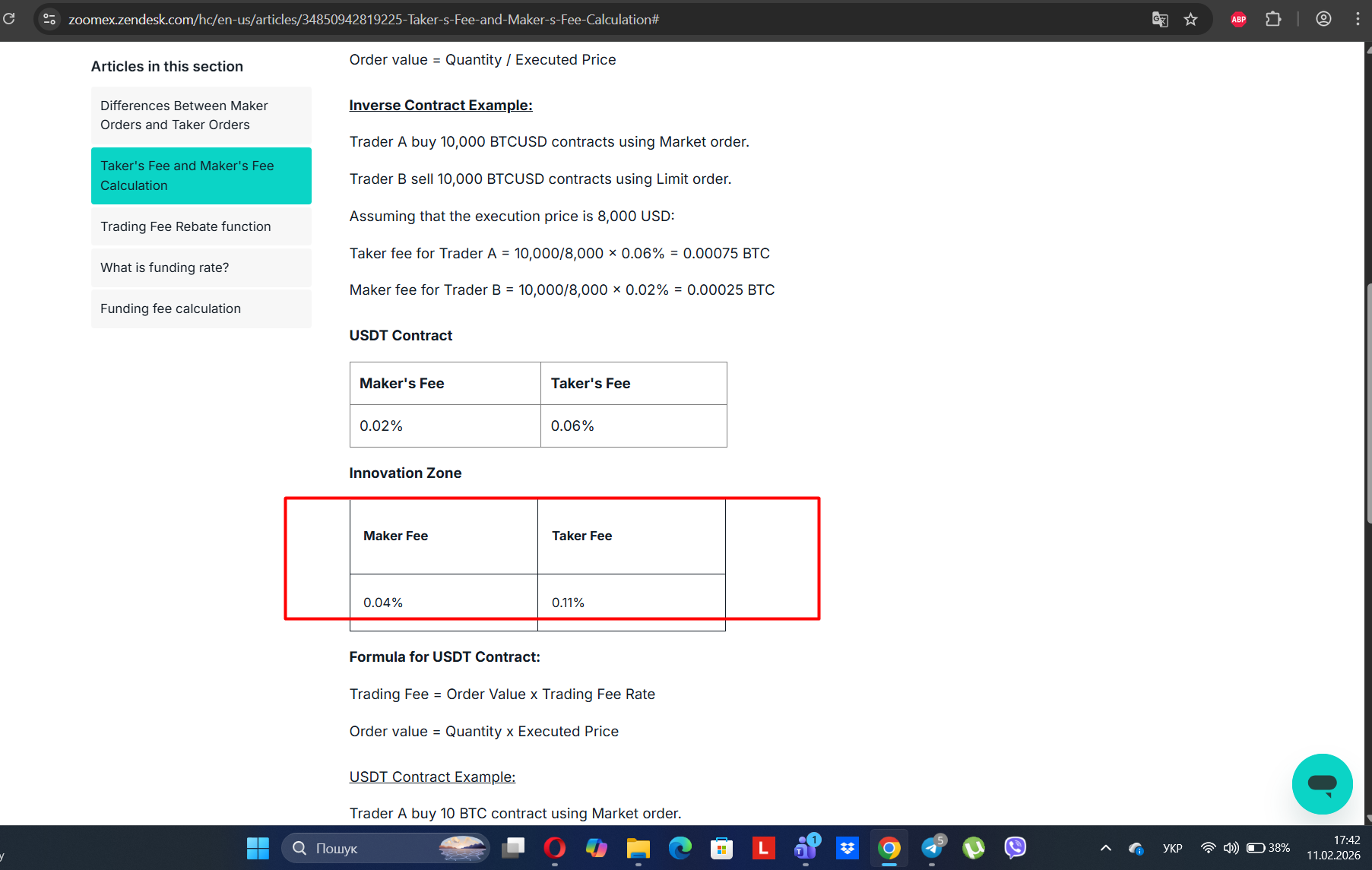Image resolution: width=1372 pixels, height=870 pixels.
Task: Click the 0.11% Innovation Zone cell
Action: click(x=632, y=603)
